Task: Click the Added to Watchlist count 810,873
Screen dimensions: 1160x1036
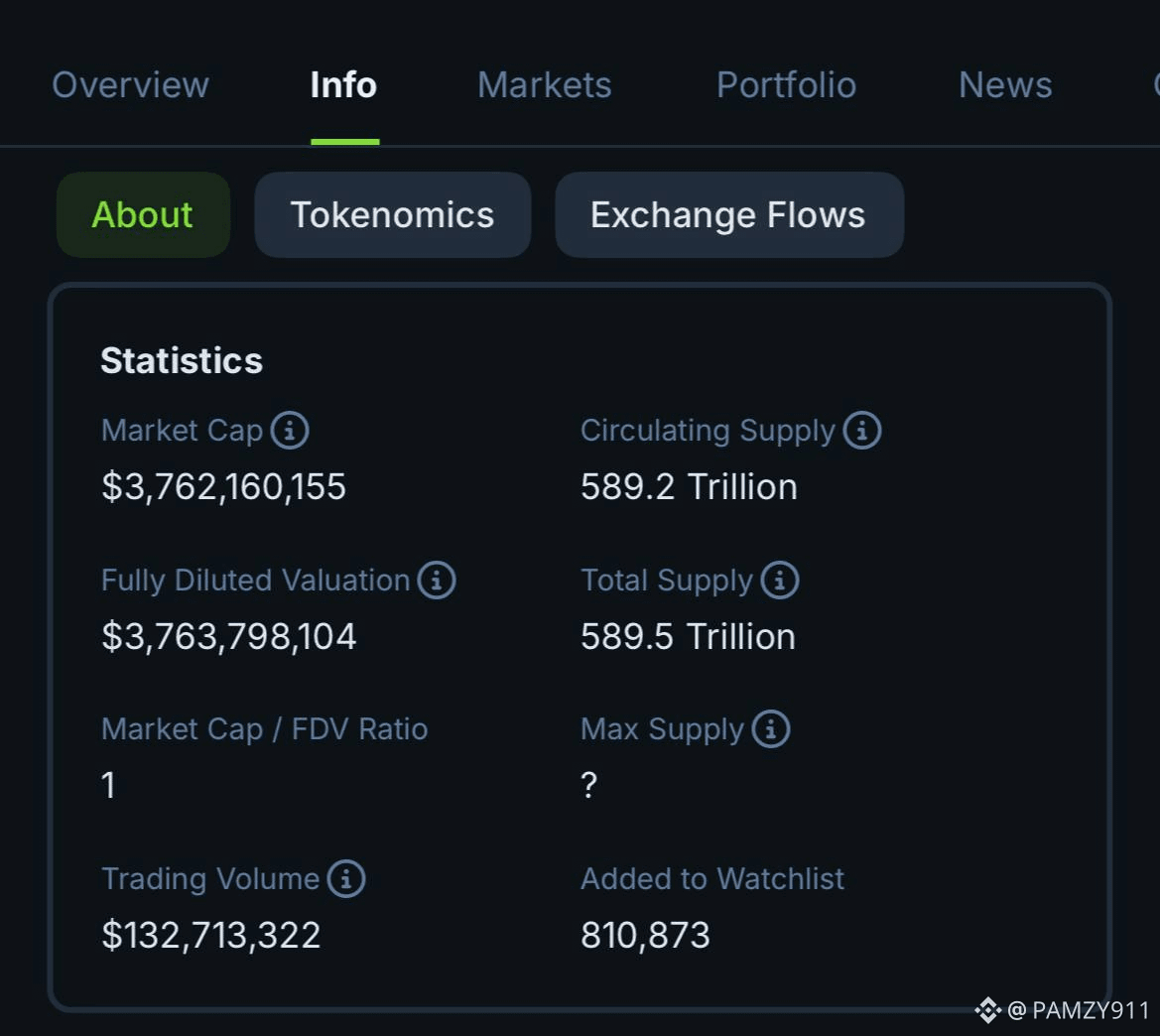Action: [x=645, y=936]
